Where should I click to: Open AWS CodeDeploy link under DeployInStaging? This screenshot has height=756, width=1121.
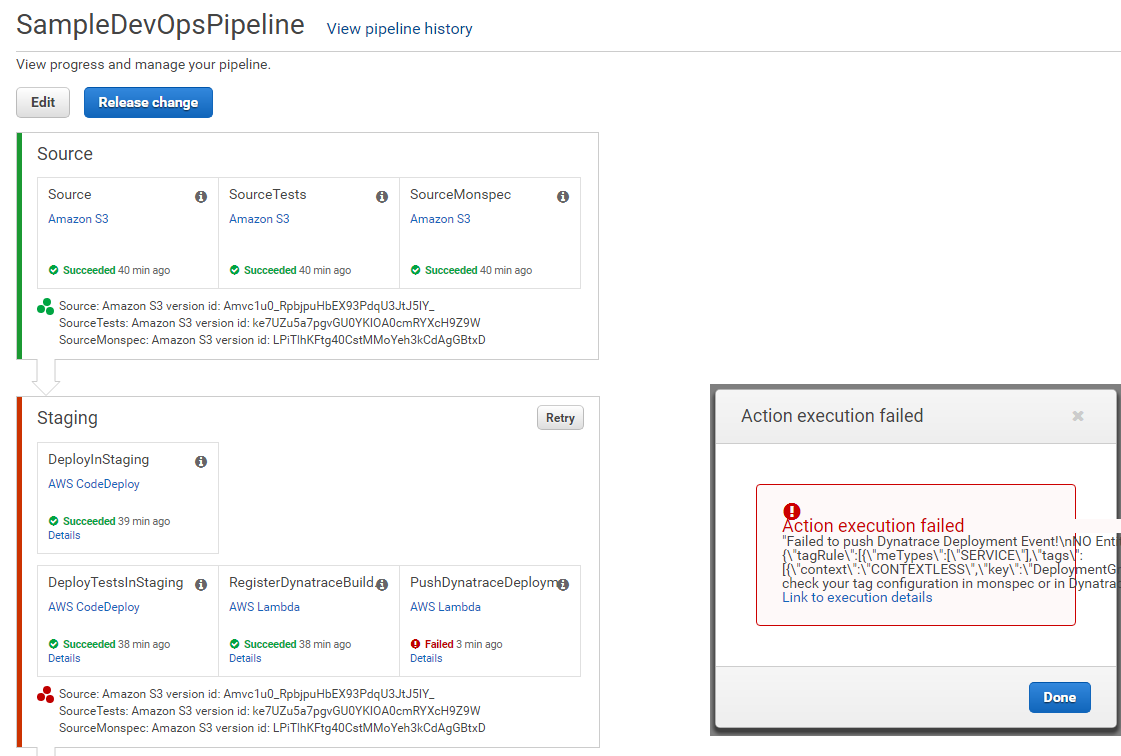click(x=94, y=484)
